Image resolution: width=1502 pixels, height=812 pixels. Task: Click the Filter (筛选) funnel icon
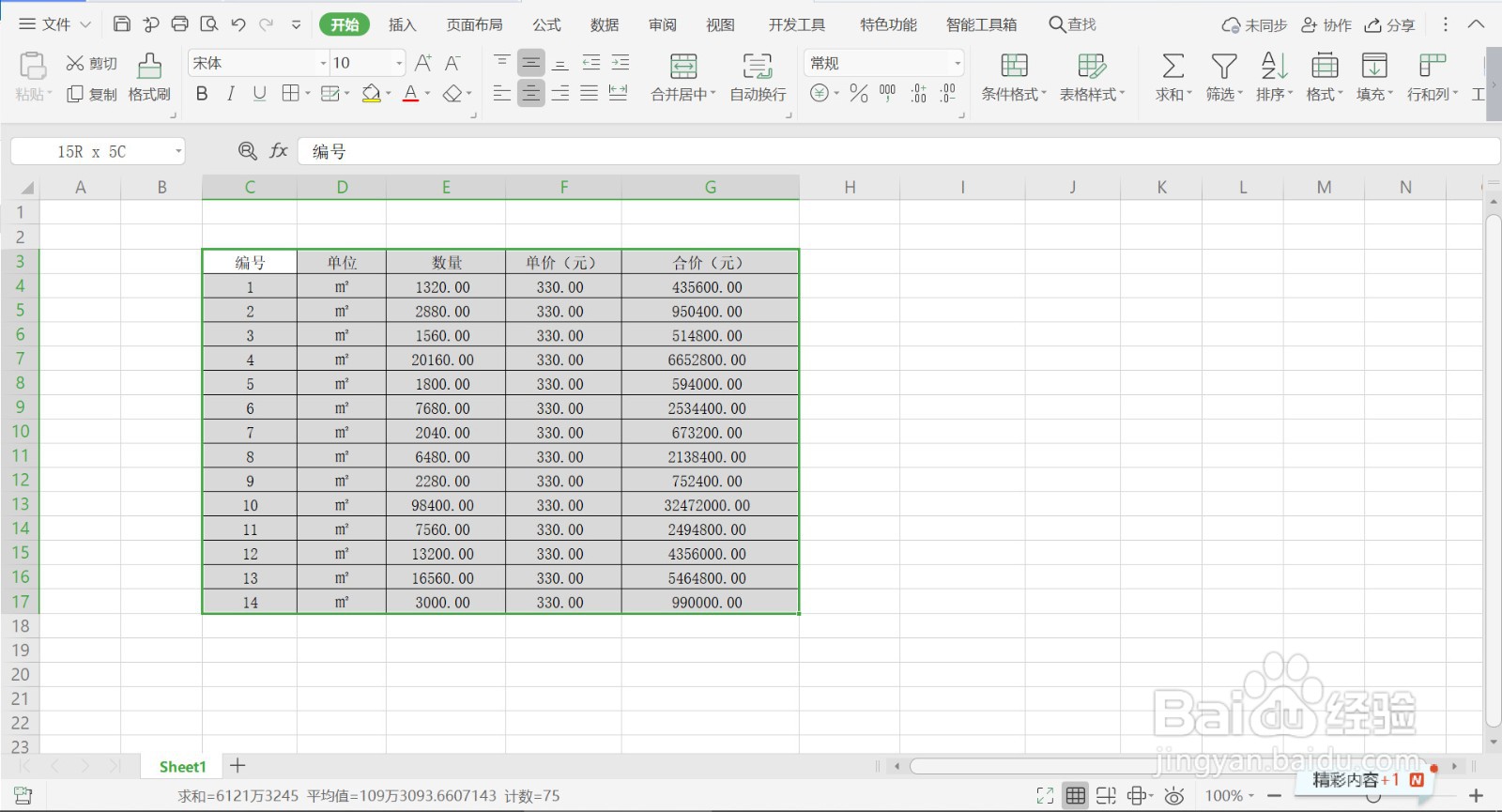pos(1224,66)
